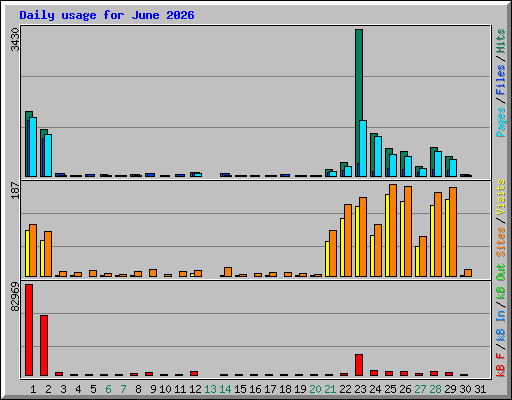Image resolution: width=512 pixels, height=400 pixels.
Task: Select day 5 on the x-axis
Action: pyautogui.click(x=93, y=389)
